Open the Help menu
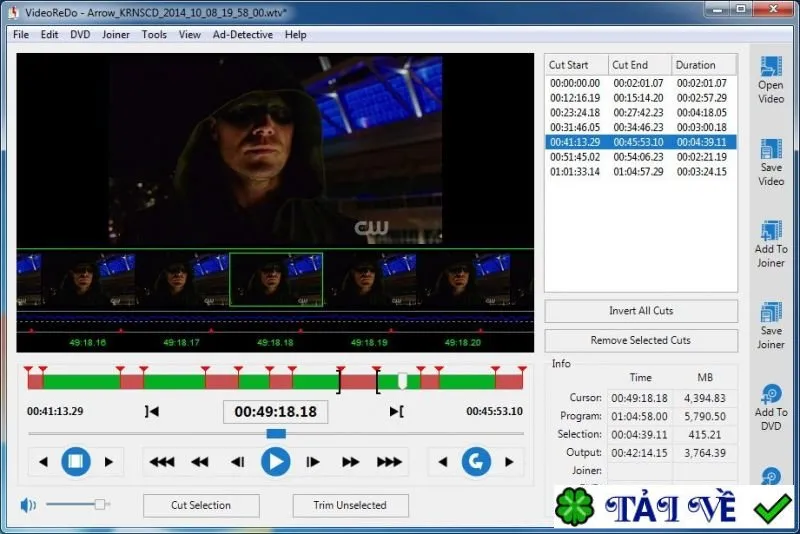 pos(295,35)
